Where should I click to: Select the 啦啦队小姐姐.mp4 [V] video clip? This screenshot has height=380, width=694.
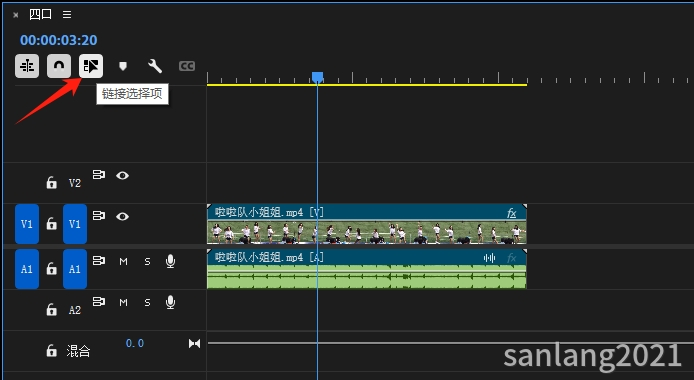point(367,224)
